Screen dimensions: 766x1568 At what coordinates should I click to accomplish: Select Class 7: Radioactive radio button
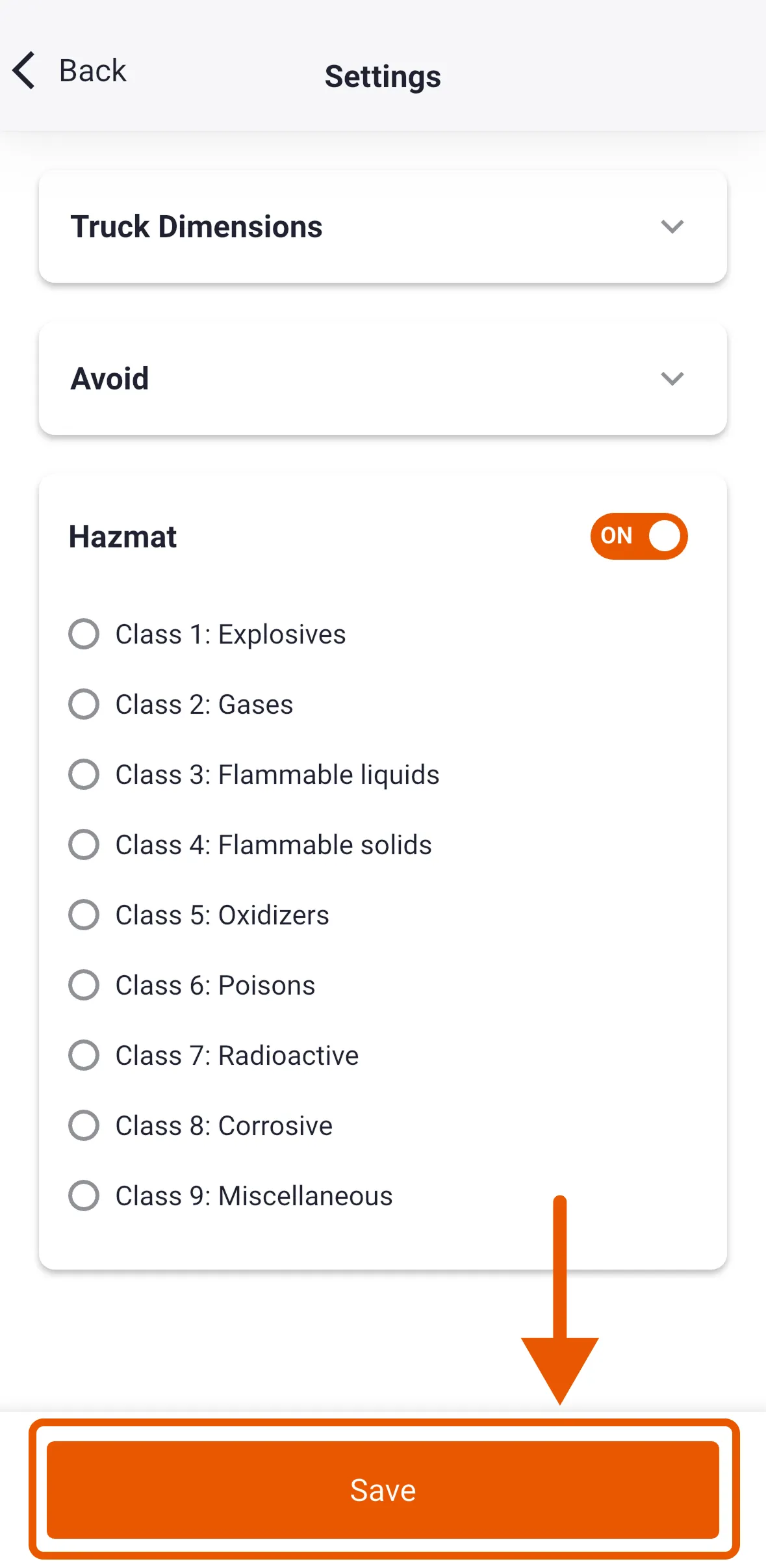(x=84, y=1055)
